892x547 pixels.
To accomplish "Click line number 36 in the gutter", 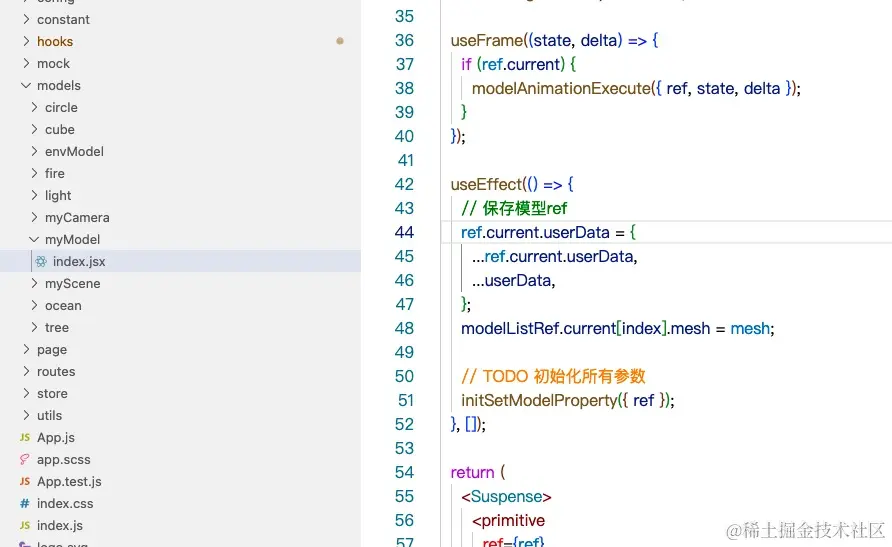I will tap(404, 40).
